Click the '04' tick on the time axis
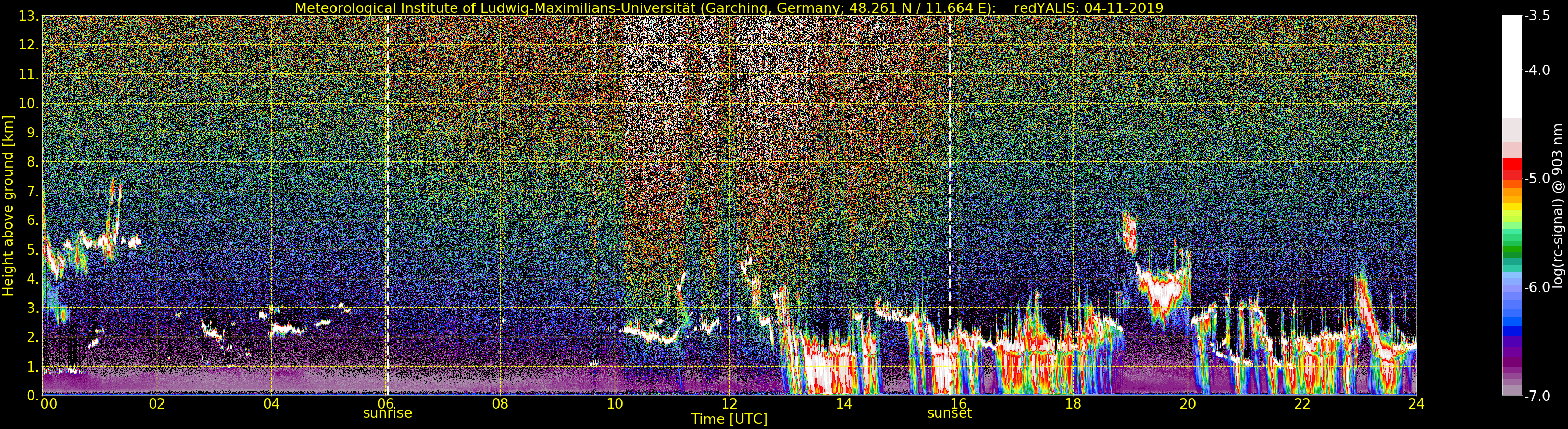 271,403
